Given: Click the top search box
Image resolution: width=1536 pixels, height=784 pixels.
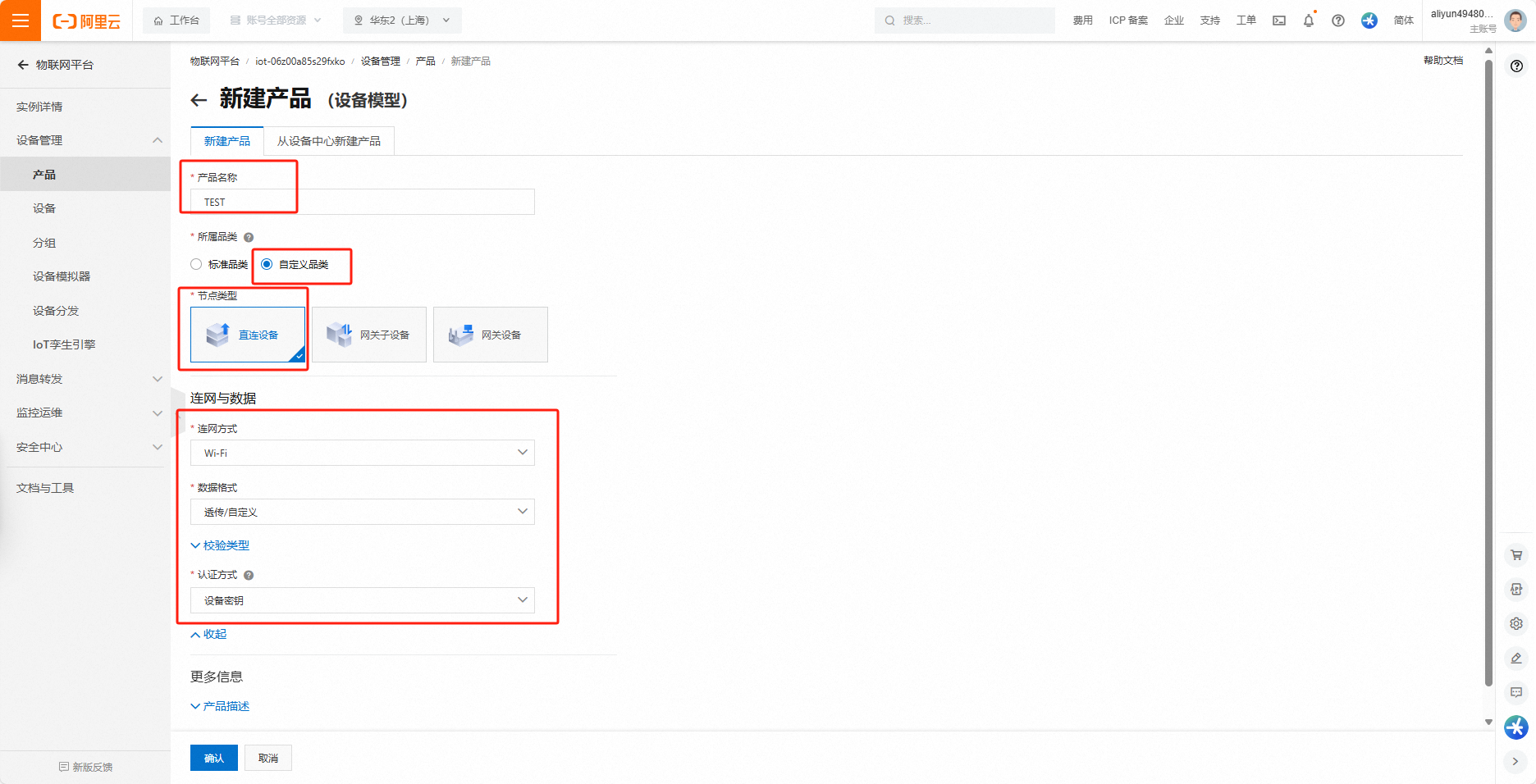Looking at the screenshot, I should (965, 21).
